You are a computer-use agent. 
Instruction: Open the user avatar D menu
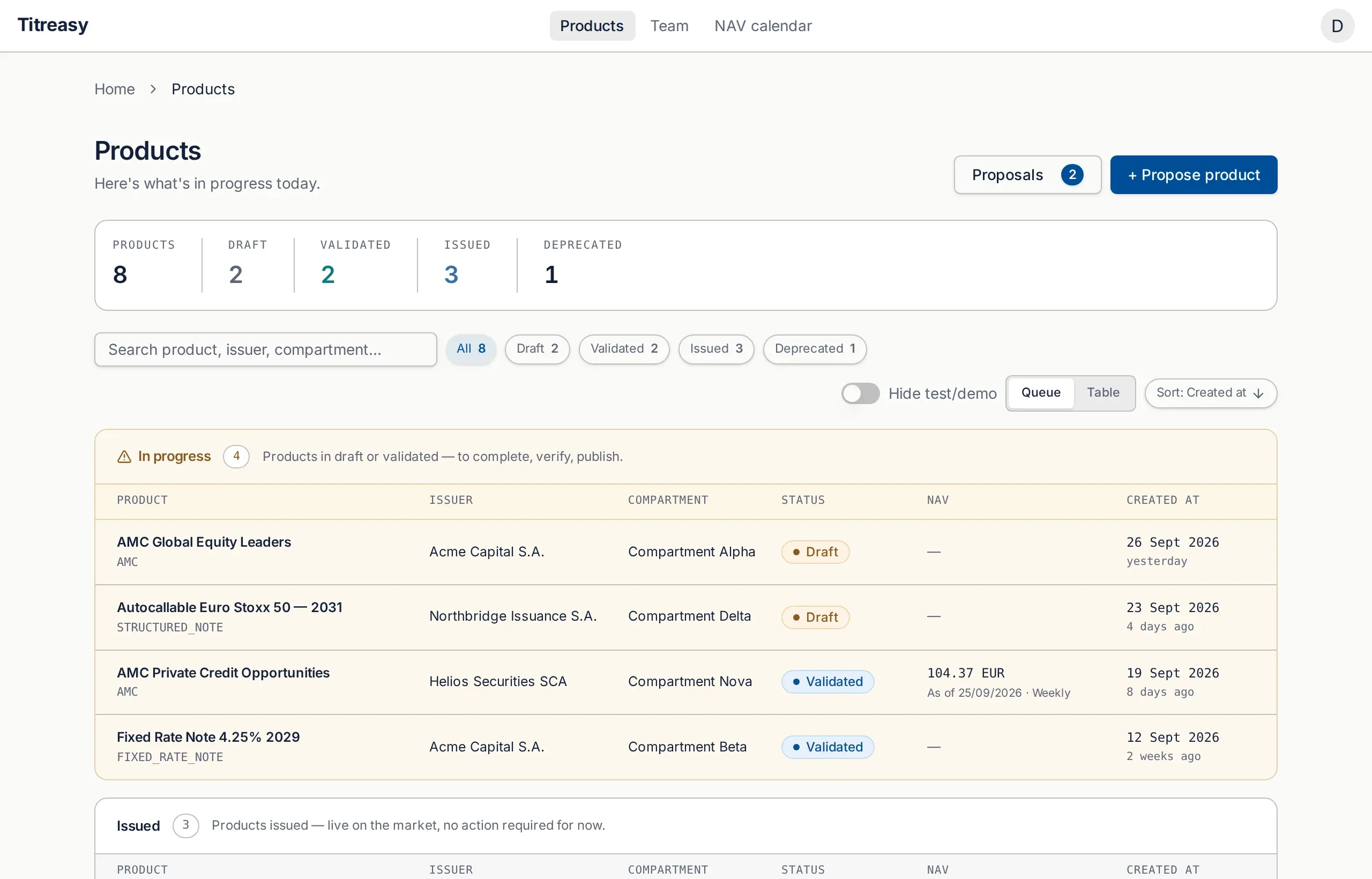[x=1337, y=26]
